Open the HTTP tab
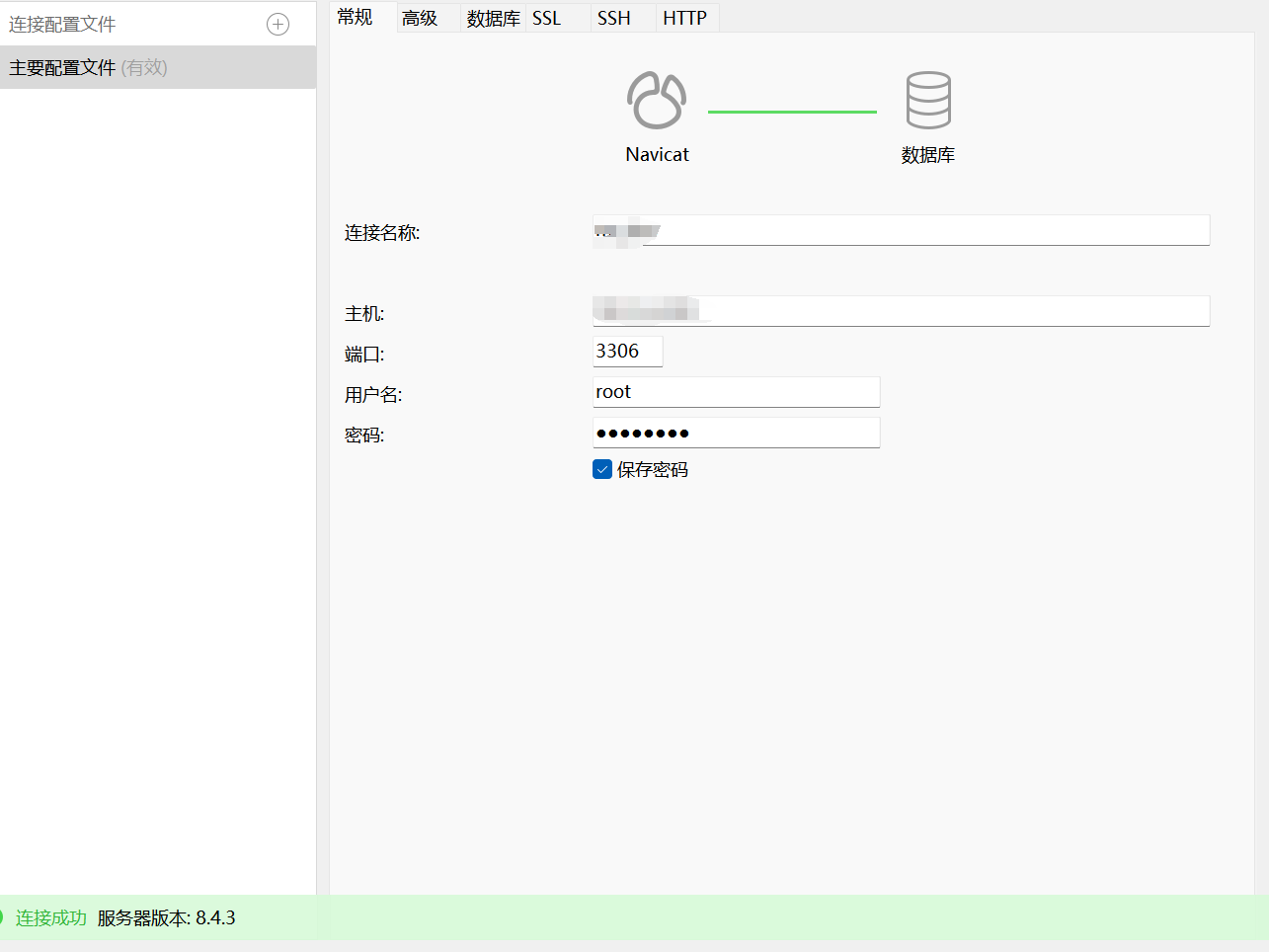Viewport: 1269px width, 952px height. 685,18
